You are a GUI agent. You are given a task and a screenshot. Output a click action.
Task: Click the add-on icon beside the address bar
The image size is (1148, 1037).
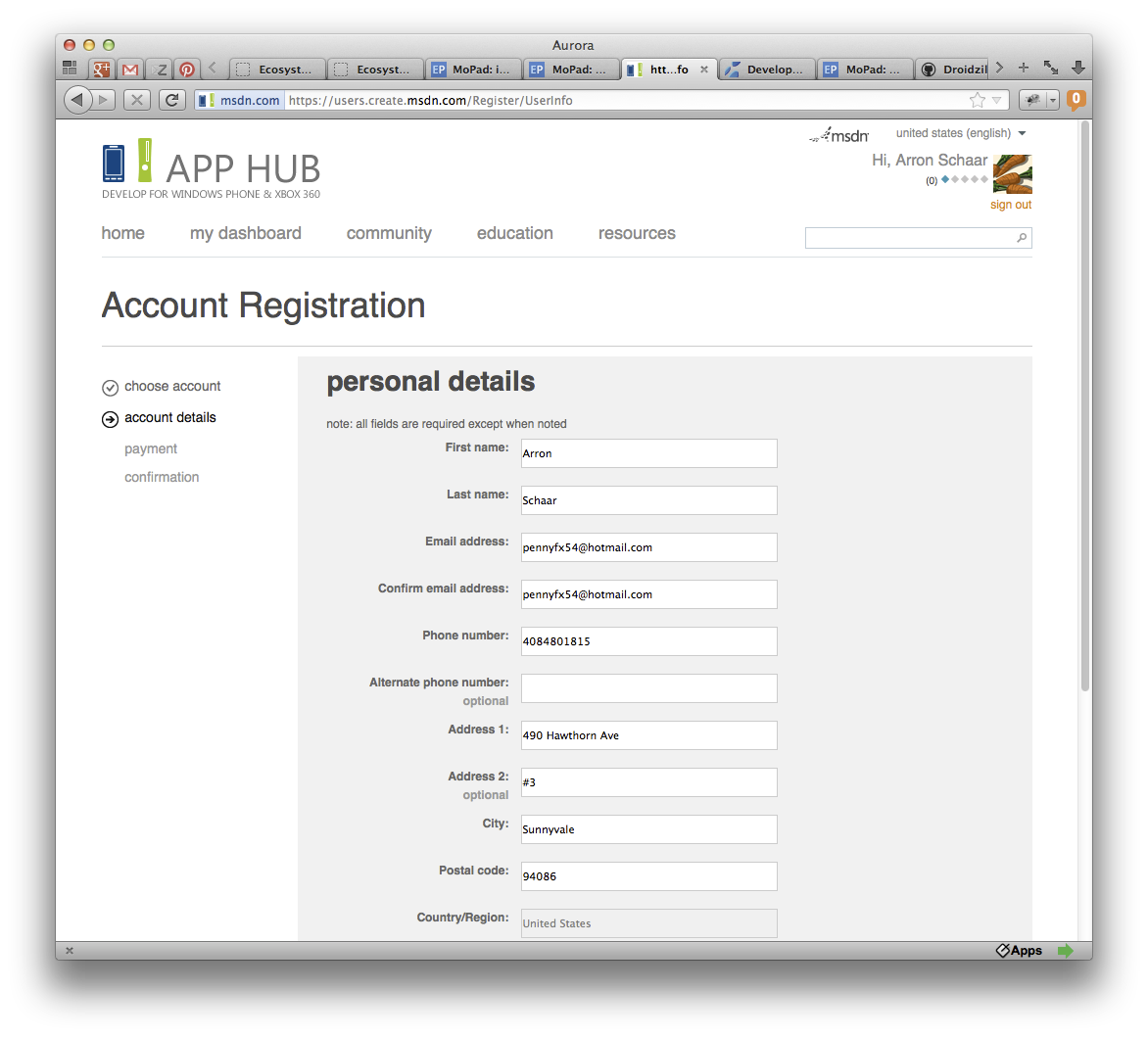[x=1032, y=100]
